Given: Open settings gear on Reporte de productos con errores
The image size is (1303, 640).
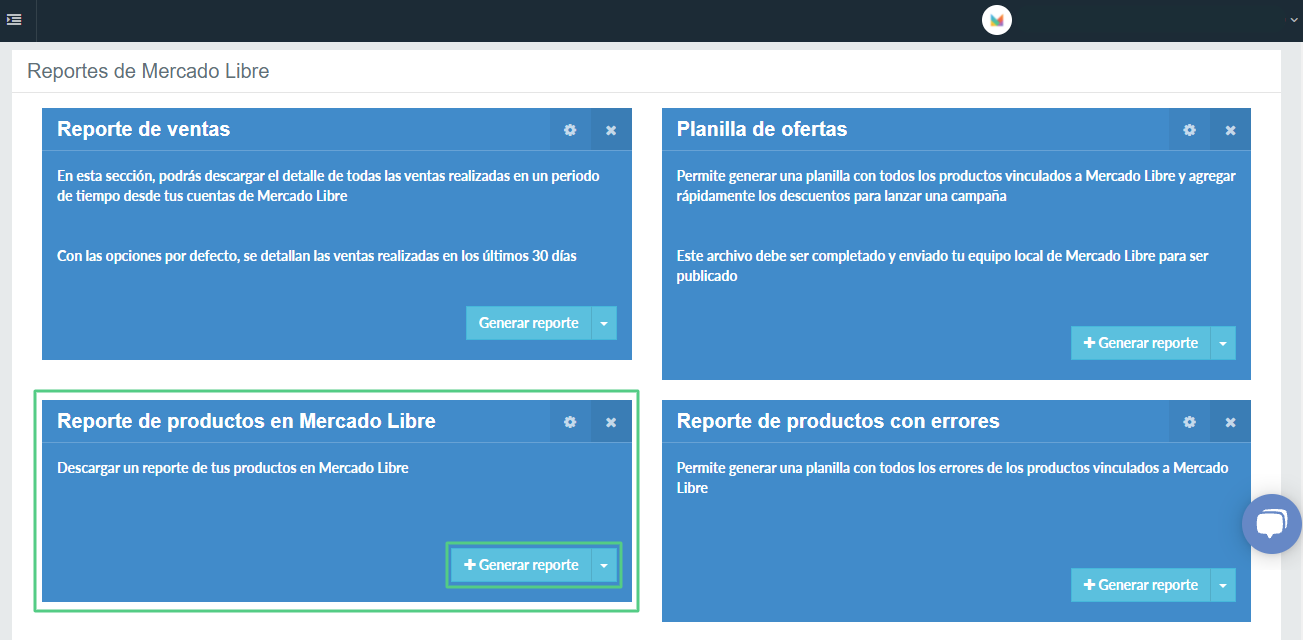Looking at the screenshot, I should [1189, 422].
